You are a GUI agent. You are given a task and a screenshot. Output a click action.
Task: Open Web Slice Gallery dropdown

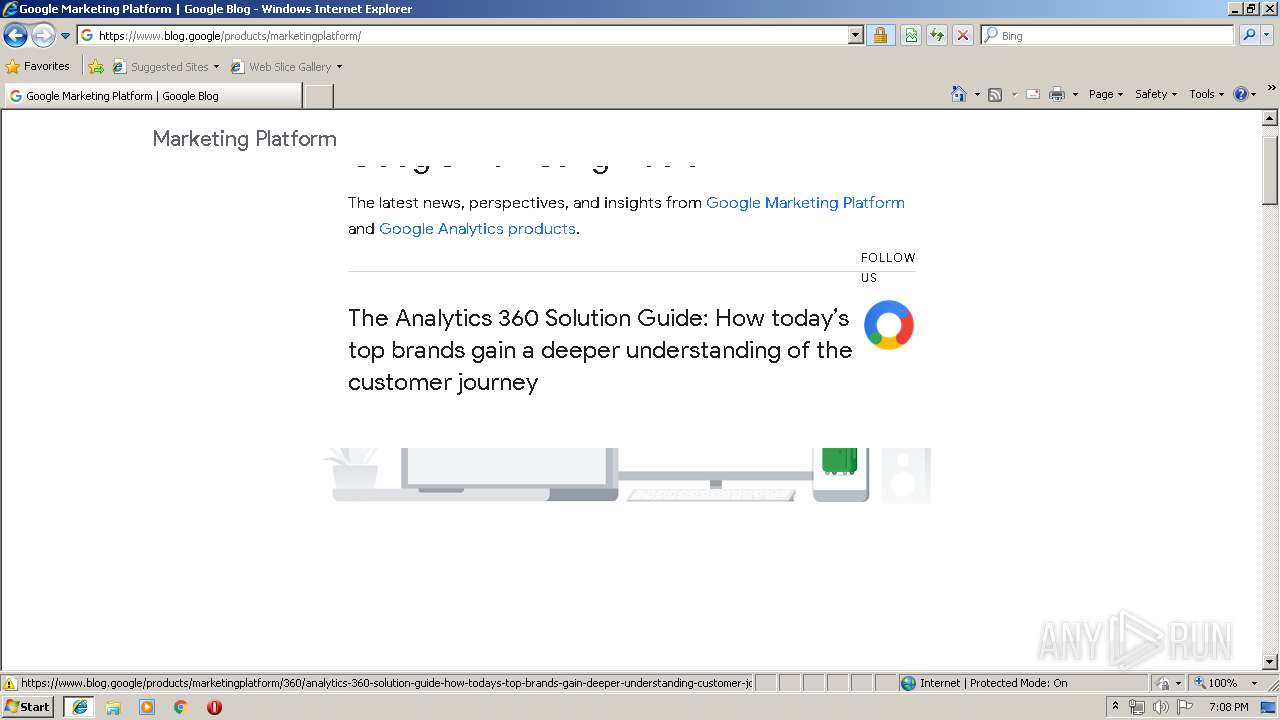(286, 67)
